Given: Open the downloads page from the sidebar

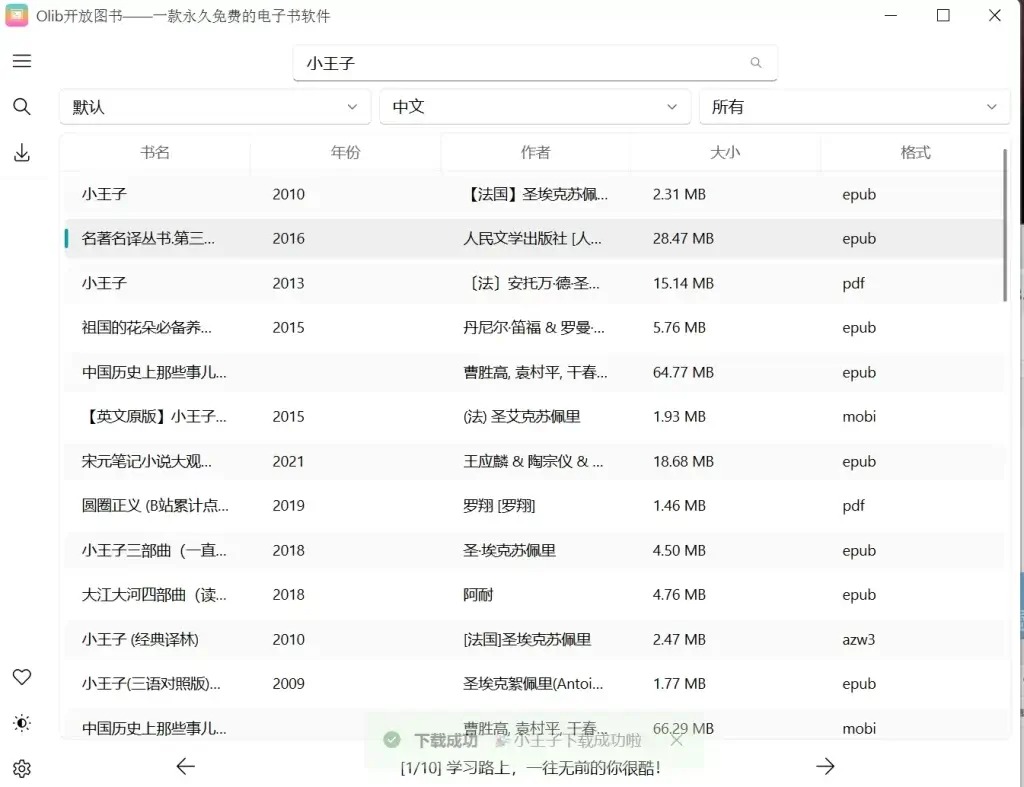Looking at the screenshot, I should 22,153.
